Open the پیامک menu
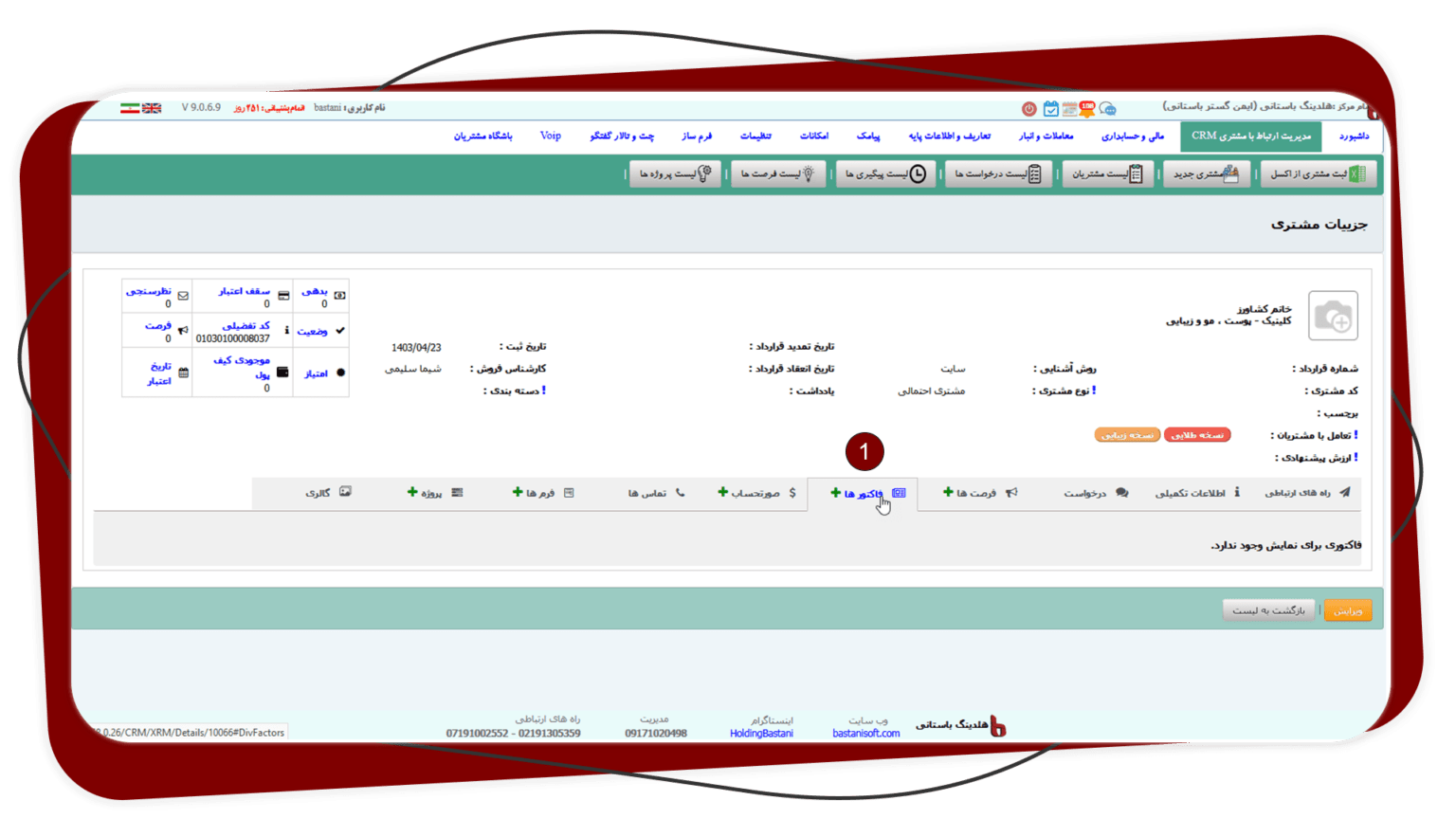The height and width of the screenshot is (819, 1456). point(868,136)
